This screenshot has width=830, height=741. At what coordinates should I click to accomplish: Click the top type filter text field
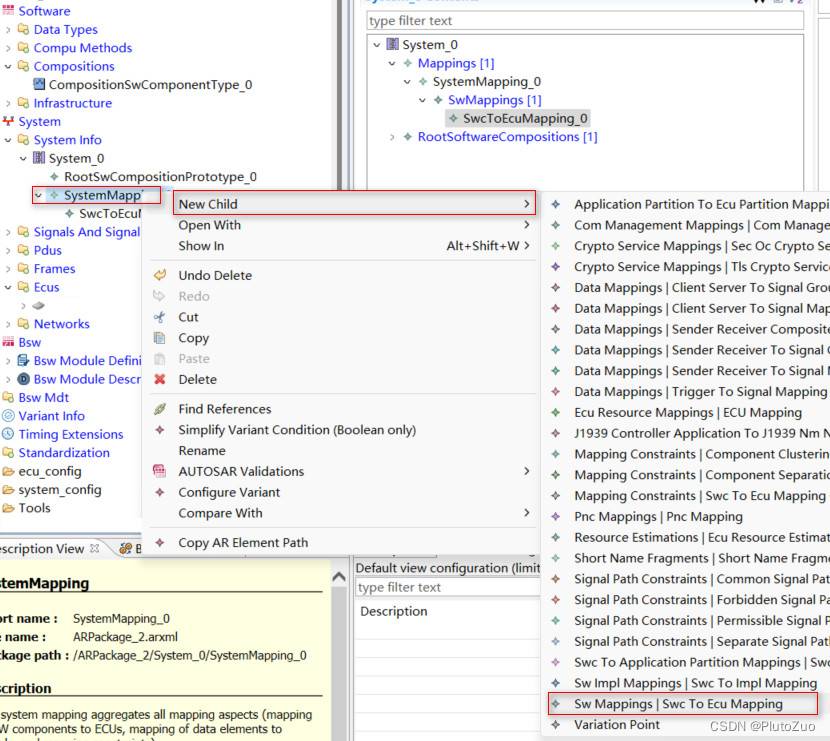585,21
